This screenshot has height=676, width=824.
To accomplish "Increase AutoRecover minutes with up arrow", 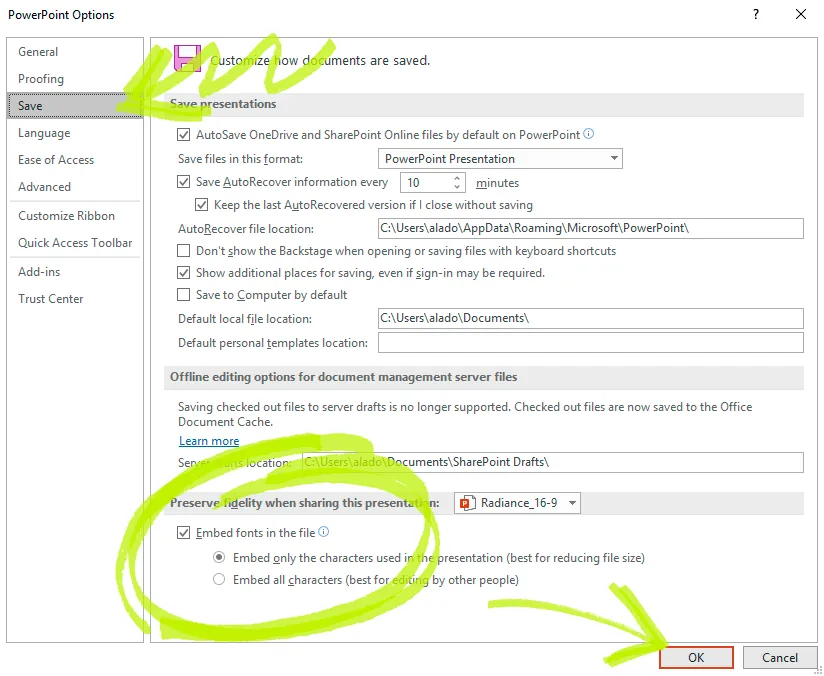I will click(x=457, y=178).
